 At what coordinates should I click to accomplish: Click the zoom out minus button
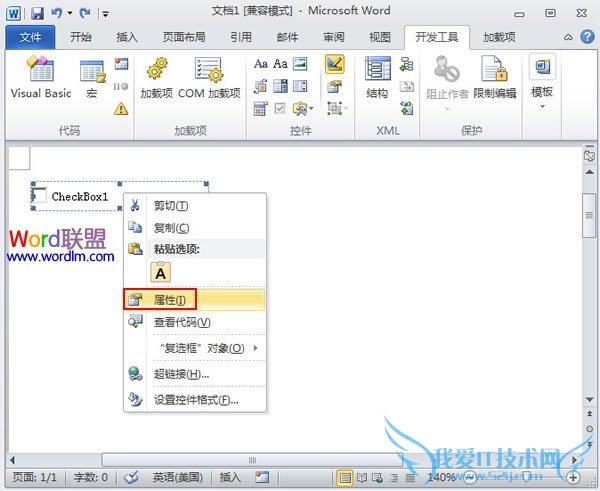(470, 477)
